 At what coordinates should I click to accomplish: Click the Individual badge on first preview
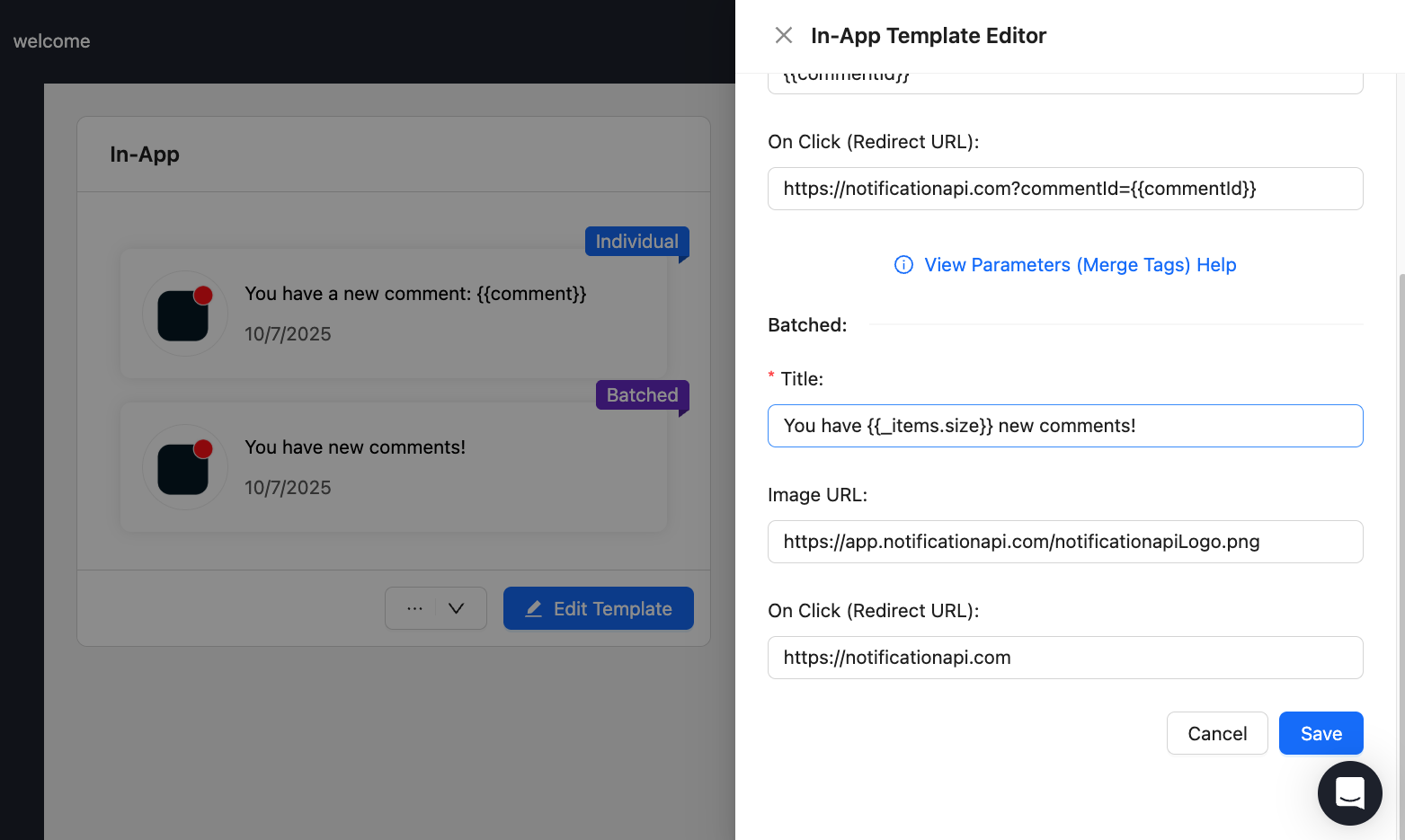pos(636,241)
